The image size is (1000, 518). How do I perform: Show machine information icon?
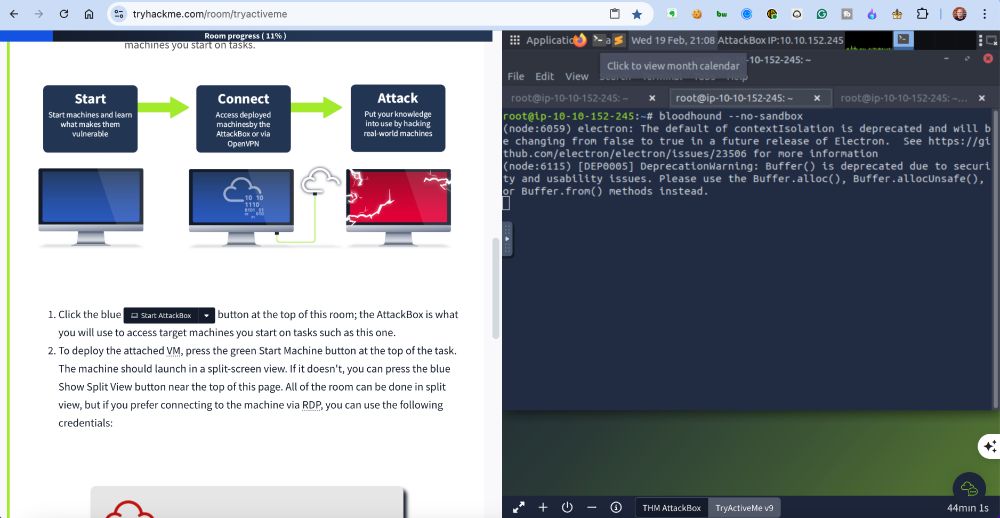tap(615, 507)
